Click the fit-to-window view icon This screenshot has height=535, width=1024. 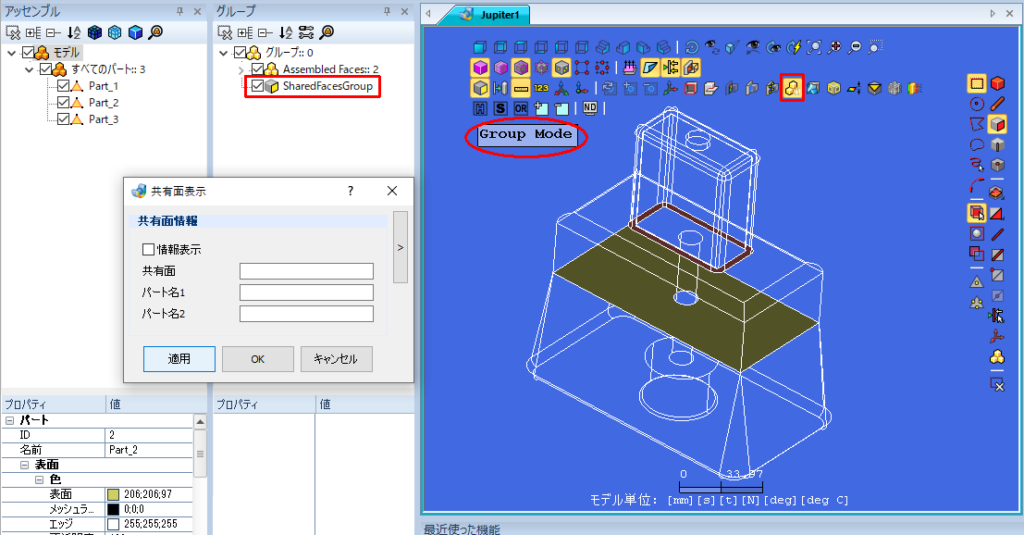[x=814, y=47]
